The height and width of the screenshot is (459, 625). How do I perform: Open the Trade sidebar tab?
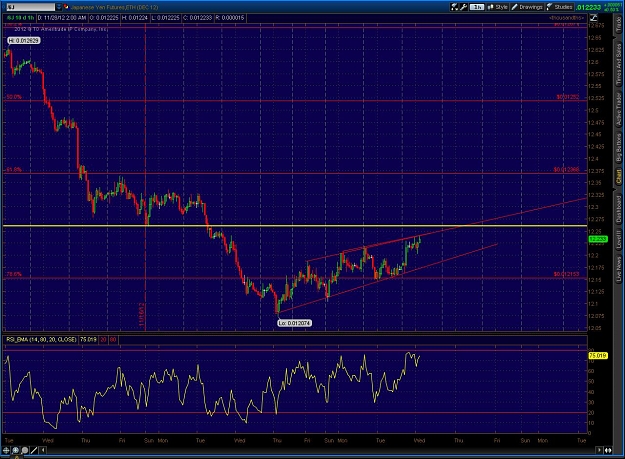619,24
